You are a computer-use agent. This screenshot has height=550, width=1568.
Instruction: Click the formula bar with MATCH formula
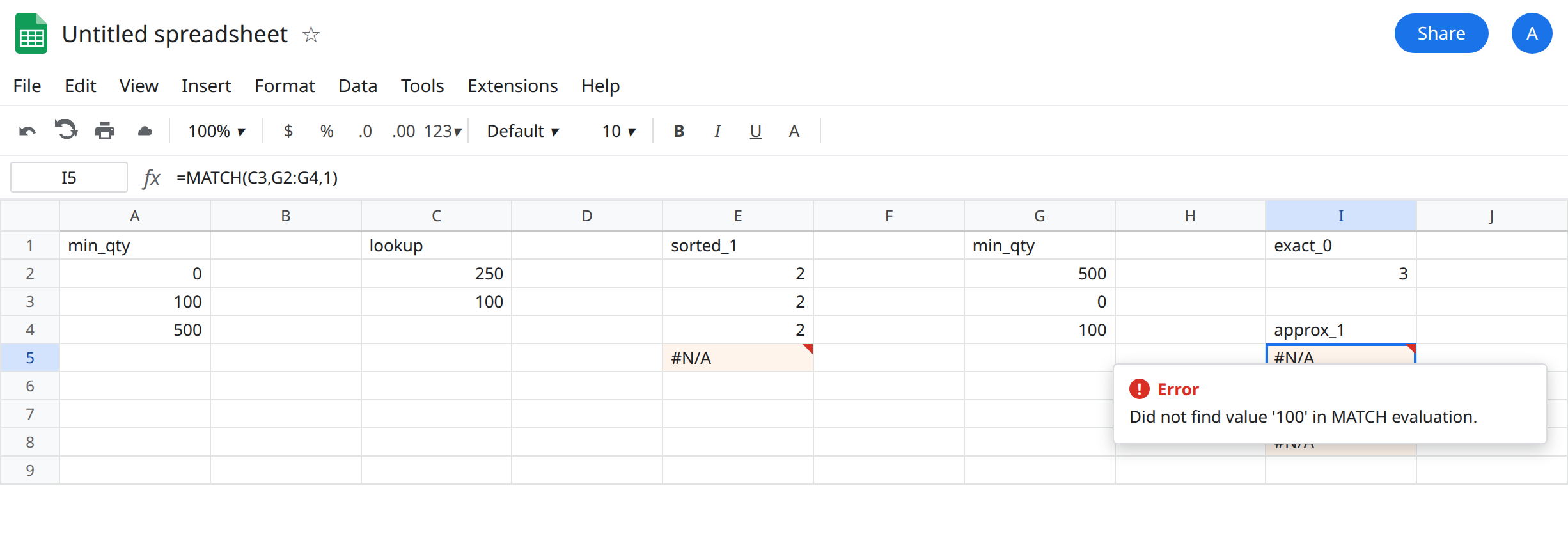pyautogui.click(x=866, y=178)
